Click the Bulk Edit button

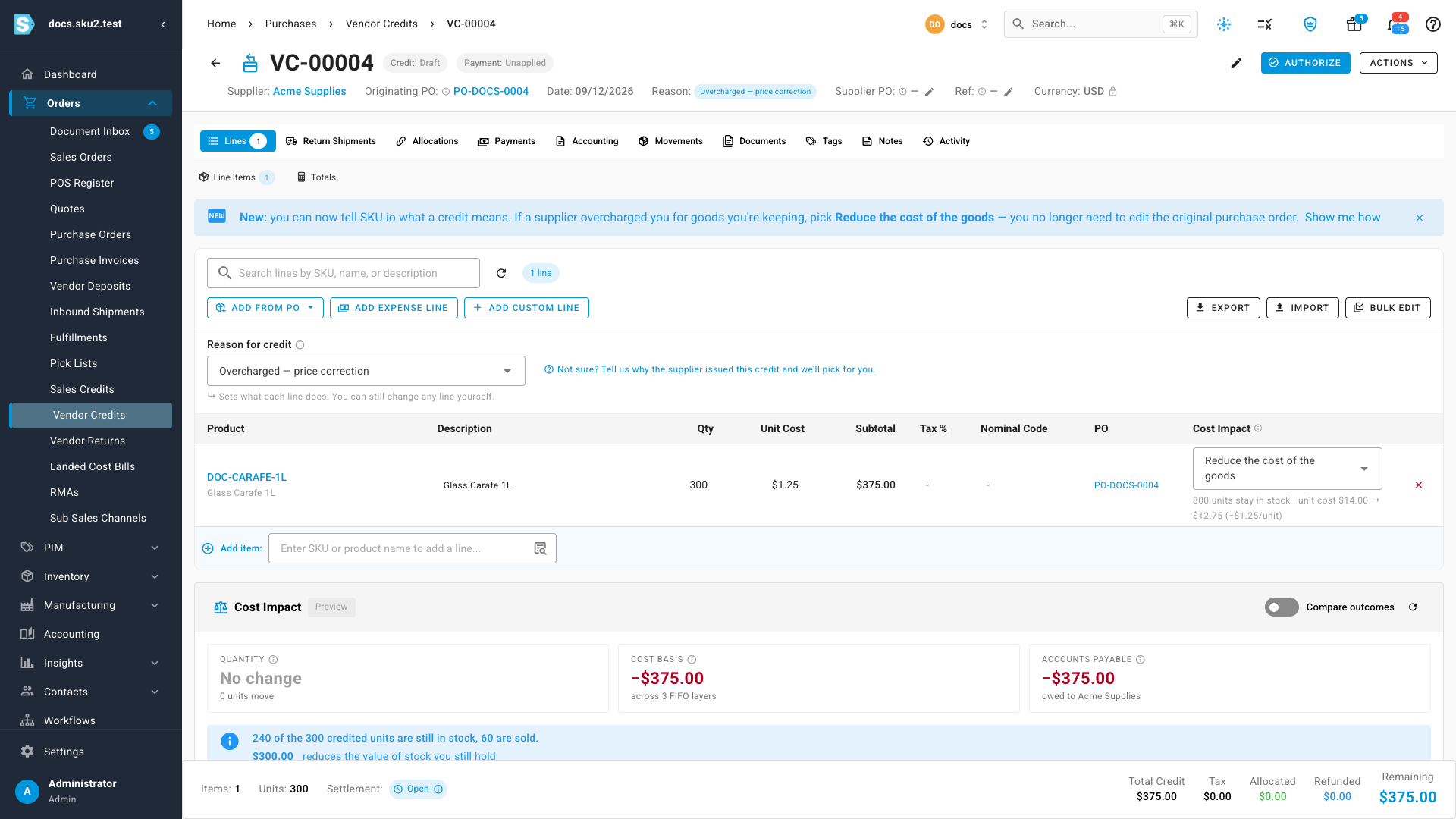coord(1388,308)
